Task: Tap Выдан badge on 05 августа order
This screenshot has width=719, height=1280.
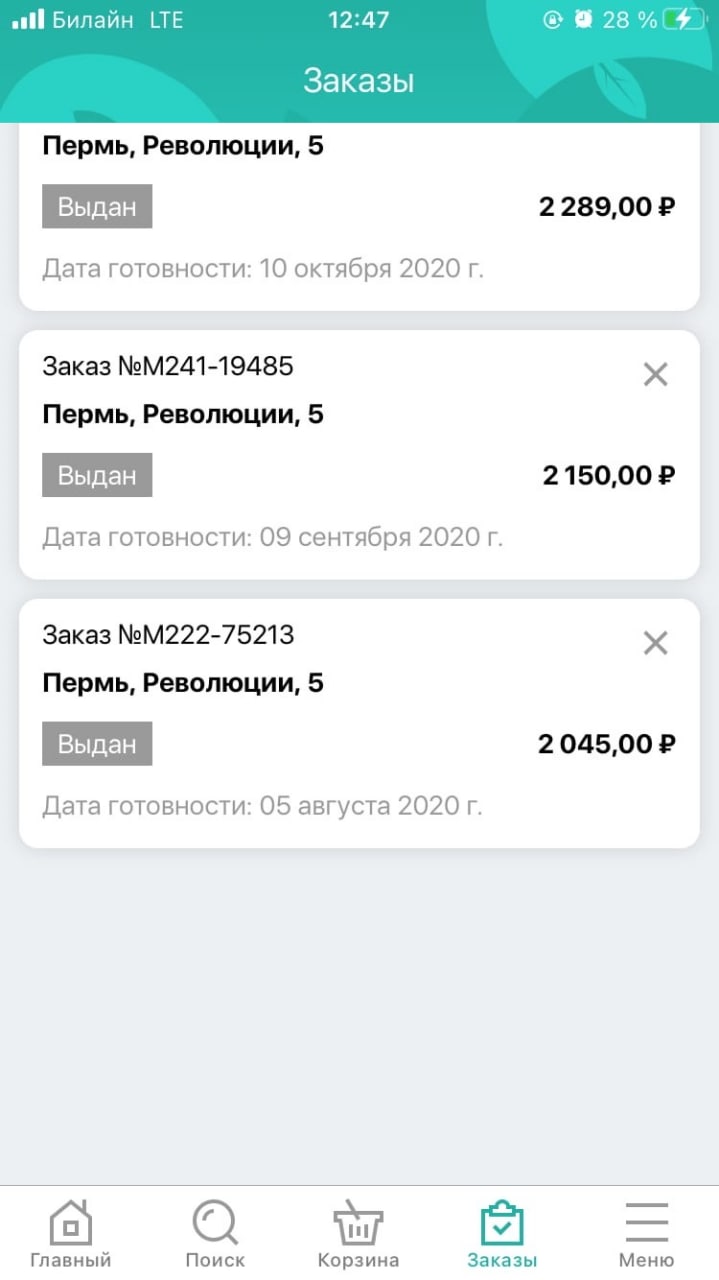Action: point(97,744)
